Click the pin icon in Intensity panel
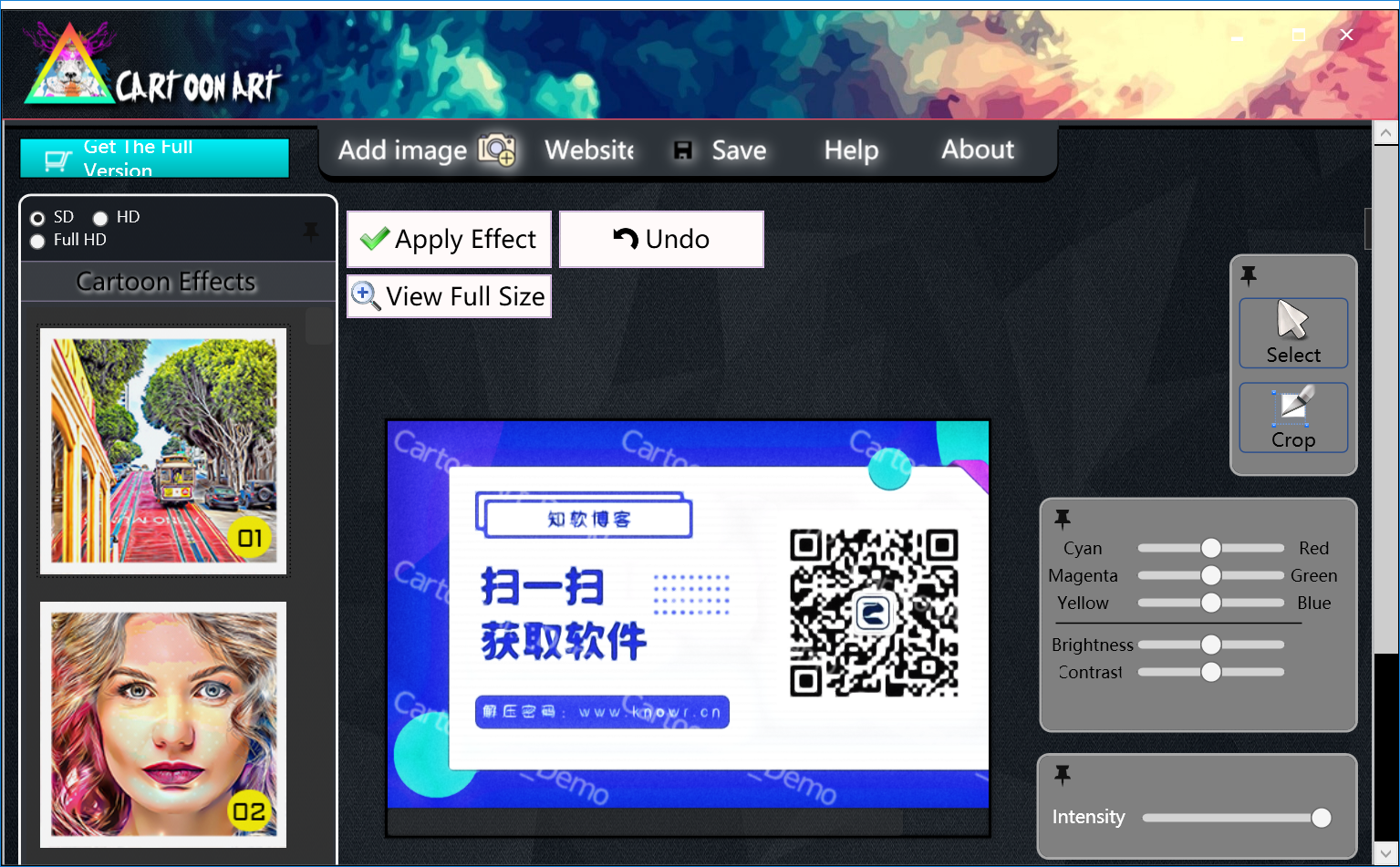1400x867 pixels. [1063, 775]
